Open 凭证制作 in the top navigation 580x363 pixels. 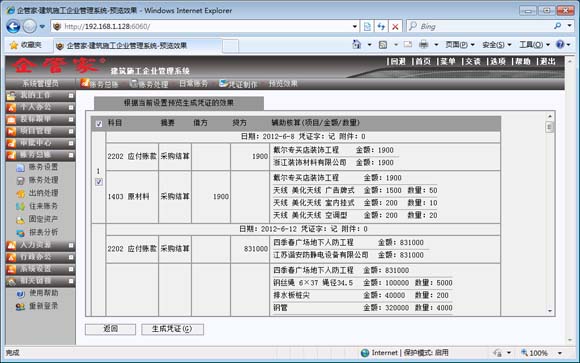[x=238, y=84]
